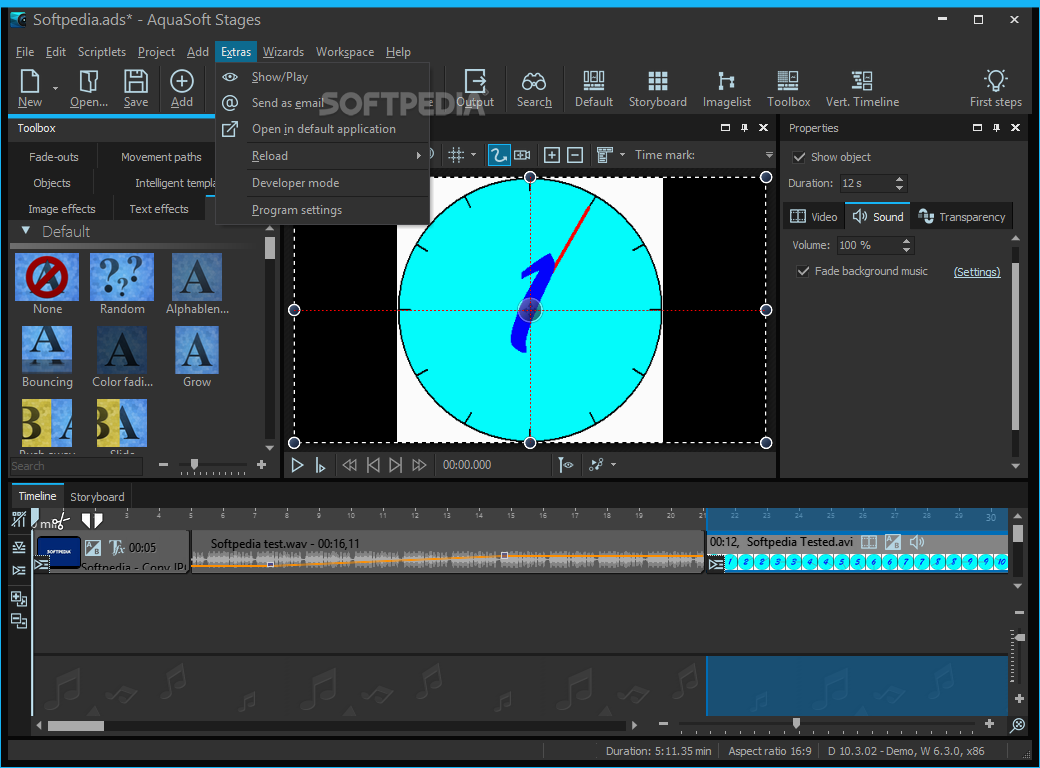Open First steps lightbulb icon
Image resolution: width=1040 pixels, height=768 pixels.
point(996,81)
